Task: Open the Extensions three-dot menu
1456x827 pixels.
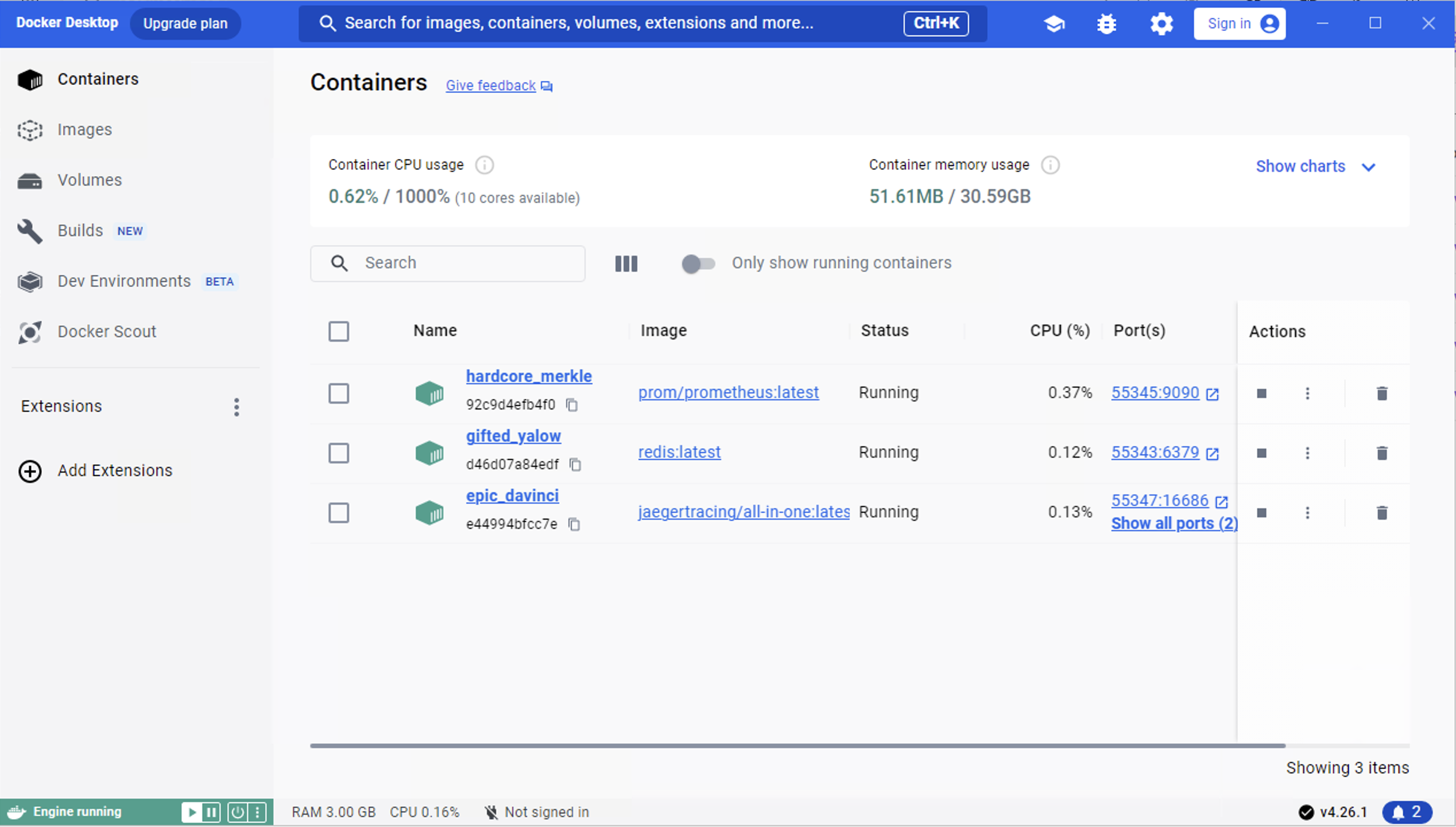Action: coord(237,407)
